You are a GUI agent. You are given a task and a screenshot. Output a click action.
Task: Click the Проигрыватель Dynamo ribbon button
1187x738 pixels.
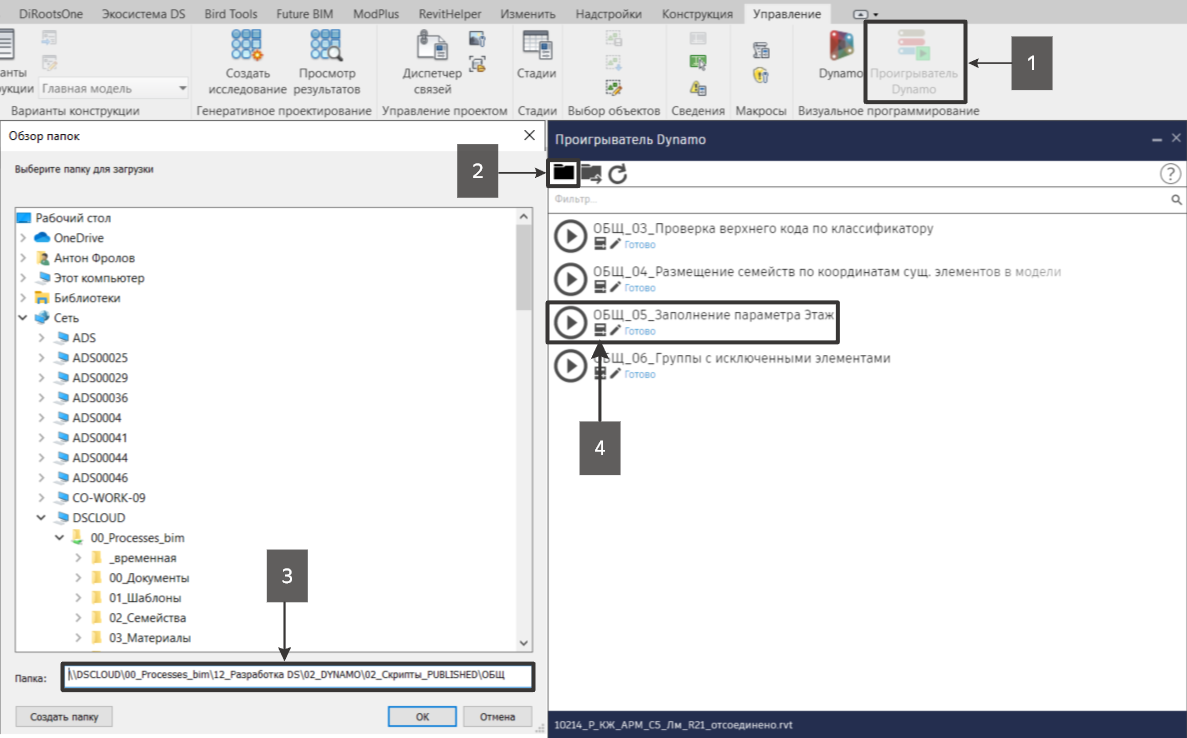(x=914, y=62)
